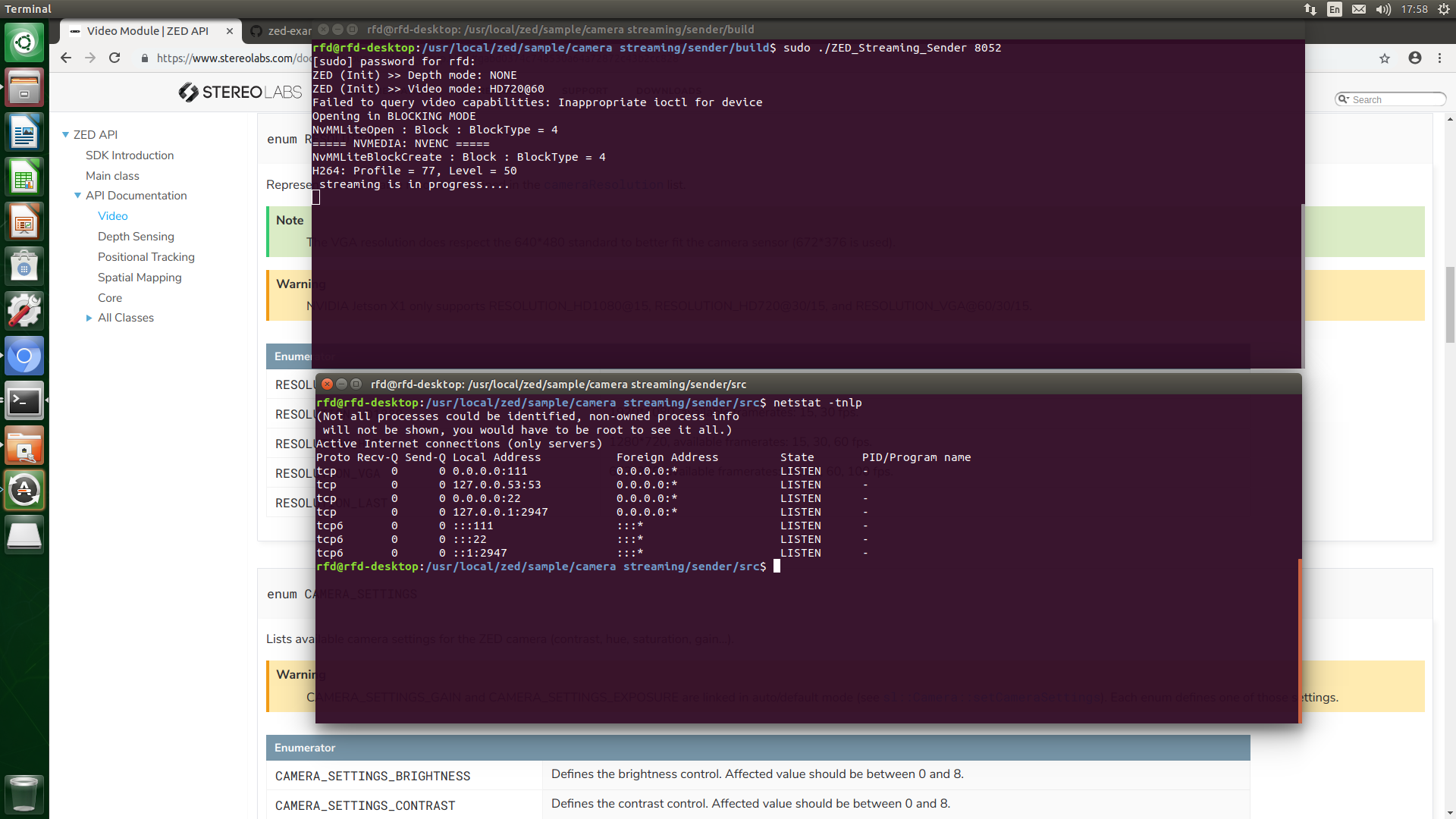Reload the page with the refresh icon
This screenshot has height=819, width=1456.
coord(115,58)
